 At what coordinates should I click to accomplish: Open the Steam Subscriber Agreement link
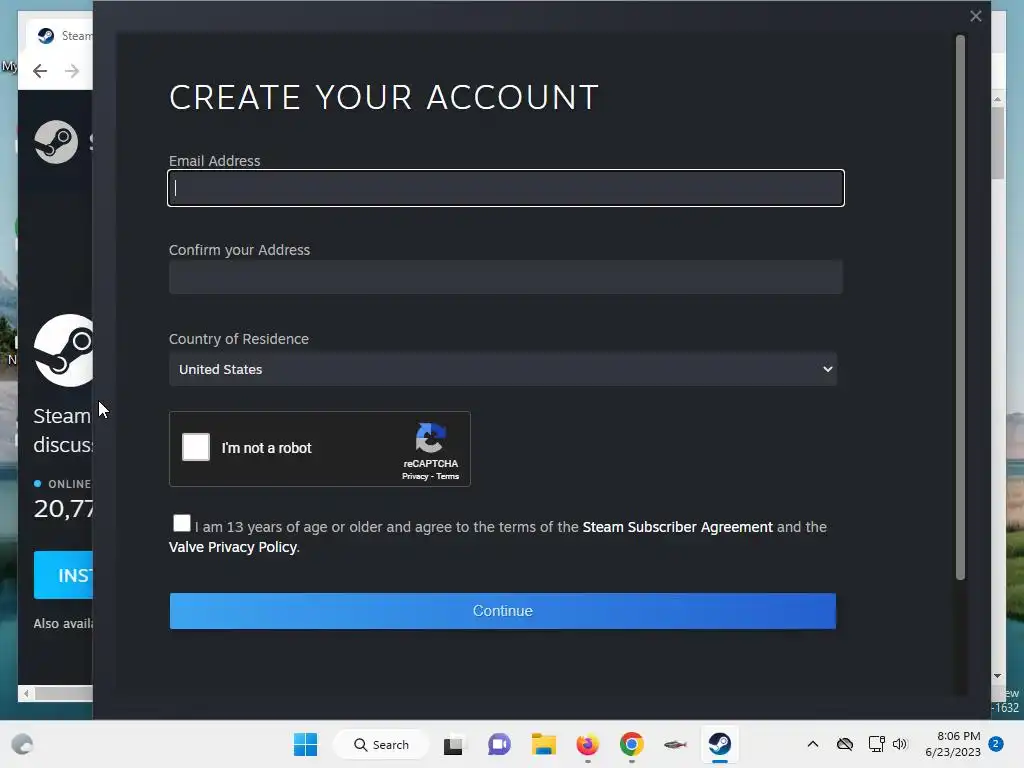pos(677,527)
